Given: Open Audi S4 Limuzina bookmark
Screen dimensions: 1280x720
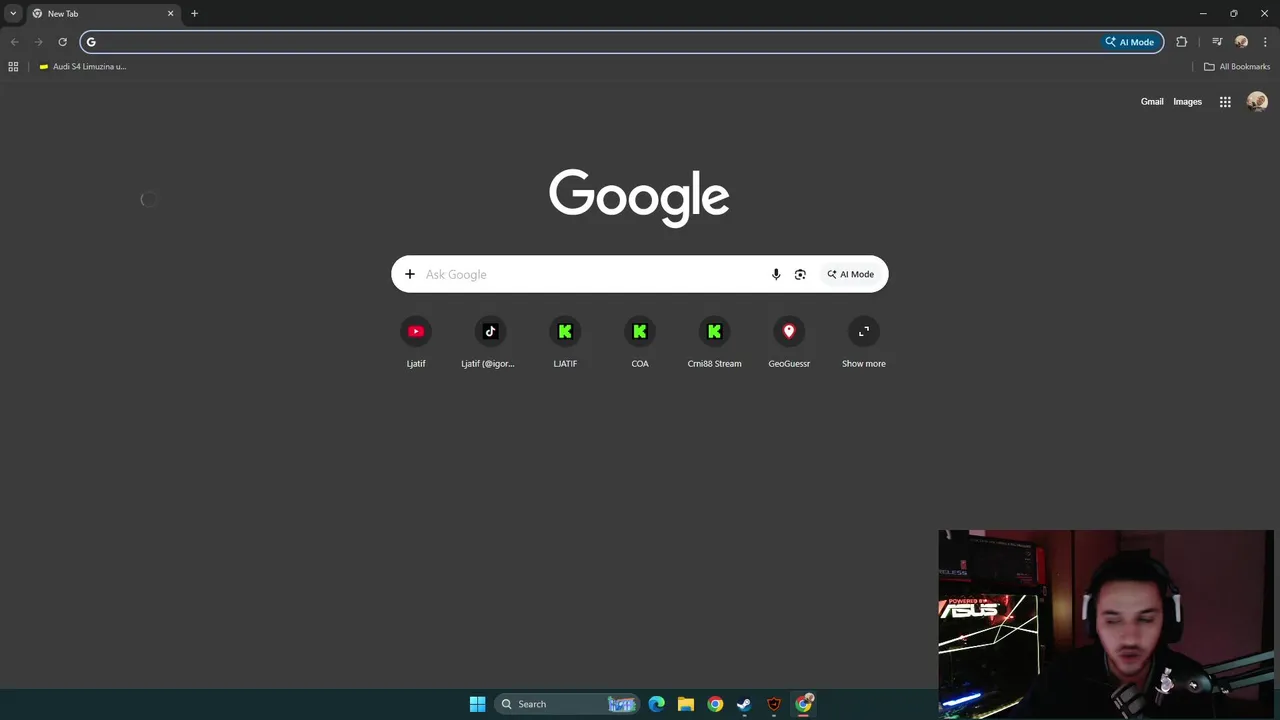Looking at the screenshot, I should (82, 67).
